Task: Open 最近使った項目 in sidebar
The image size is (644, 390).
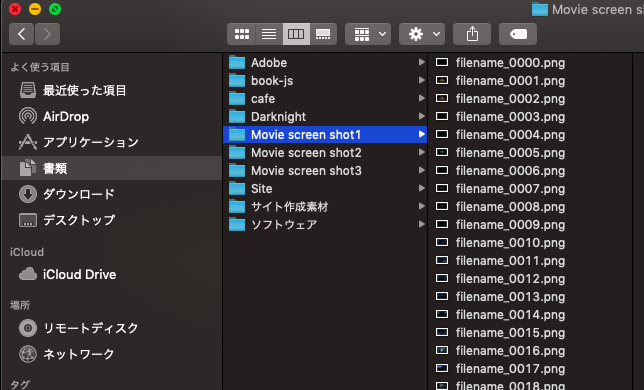Action: (x=73, y=90)
